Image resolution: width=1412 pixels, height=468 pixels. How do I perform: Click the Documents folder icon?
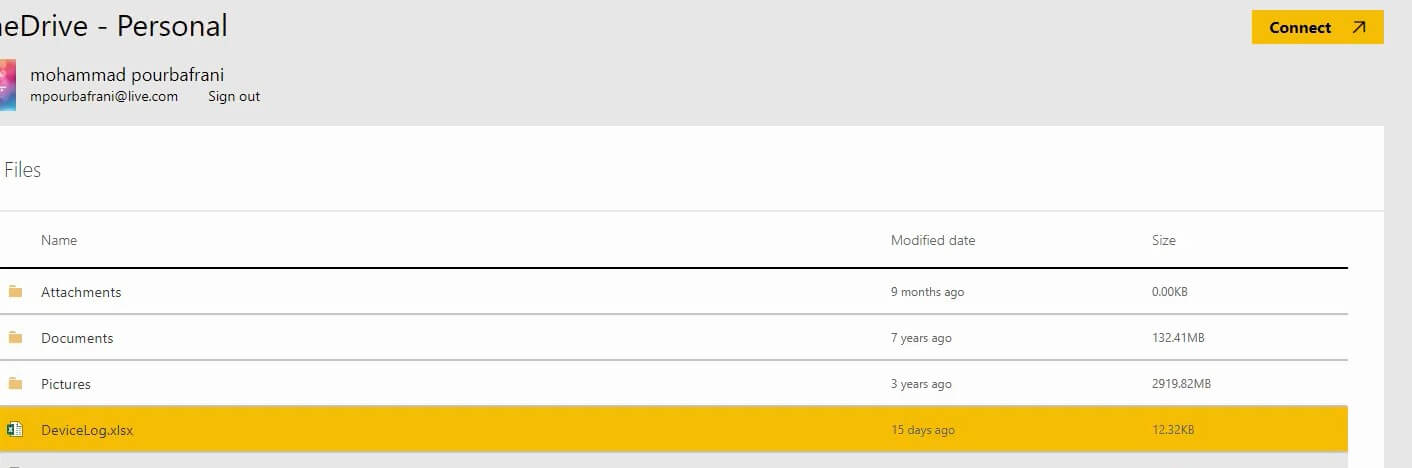(x=15, y=338)
